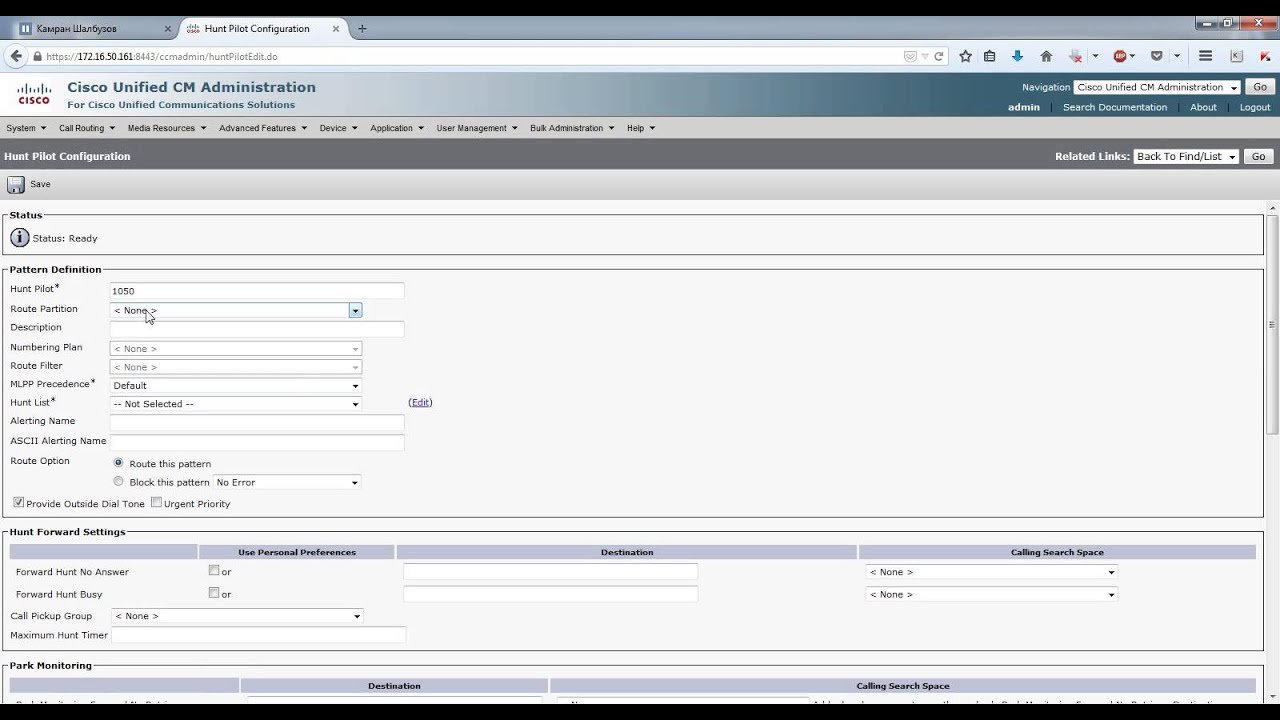The height and width of the screenshot is (720, 1280).
Task: Open the Bulk Administration menu
Action: 572,128
